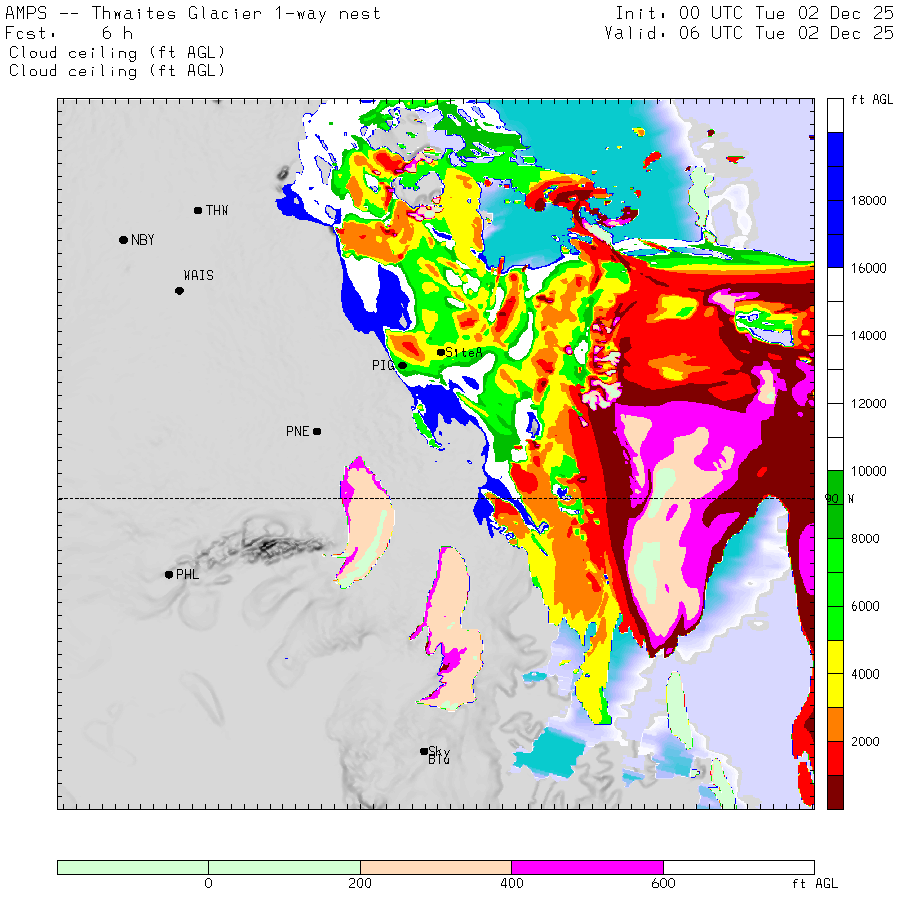Click the PHL station dot
The image size is (900, 900).
[168, 574]
